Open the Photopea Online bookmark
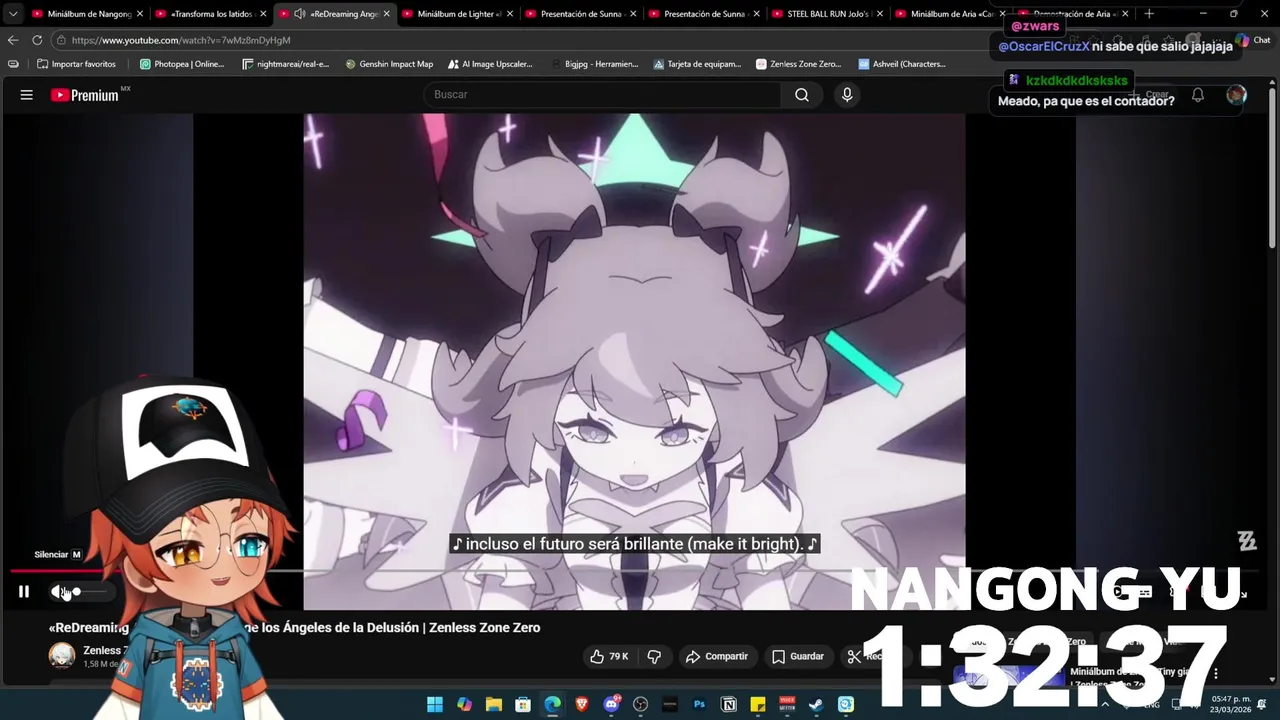The height and width of the screenshot is (720, 1280). click(x=182, y=64)
